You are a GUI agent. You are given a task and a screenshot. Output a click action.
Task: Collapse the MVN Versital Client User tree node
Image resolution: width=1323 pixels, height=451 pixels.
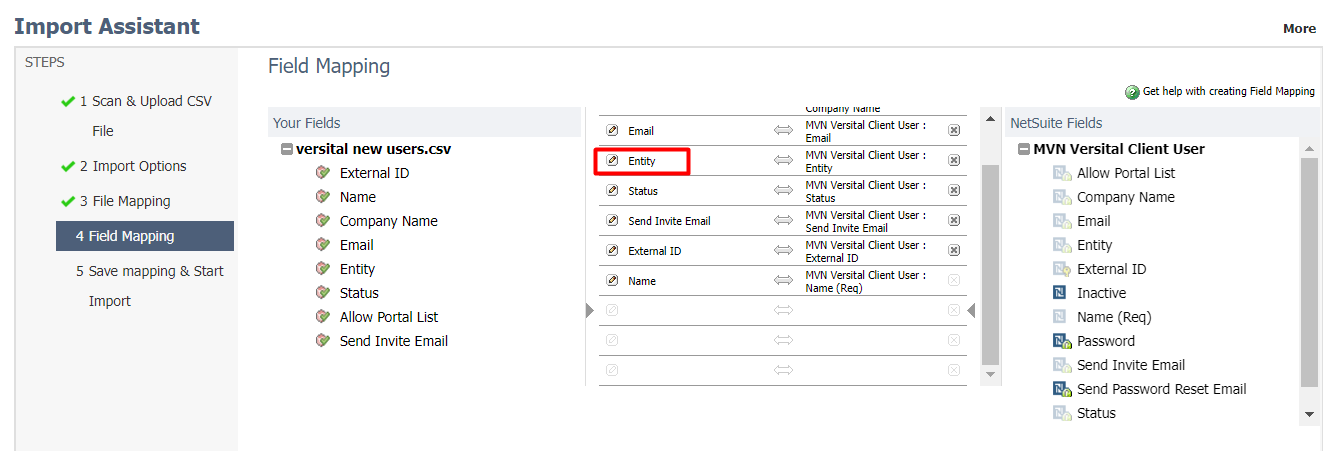(x=1024, y=149)
